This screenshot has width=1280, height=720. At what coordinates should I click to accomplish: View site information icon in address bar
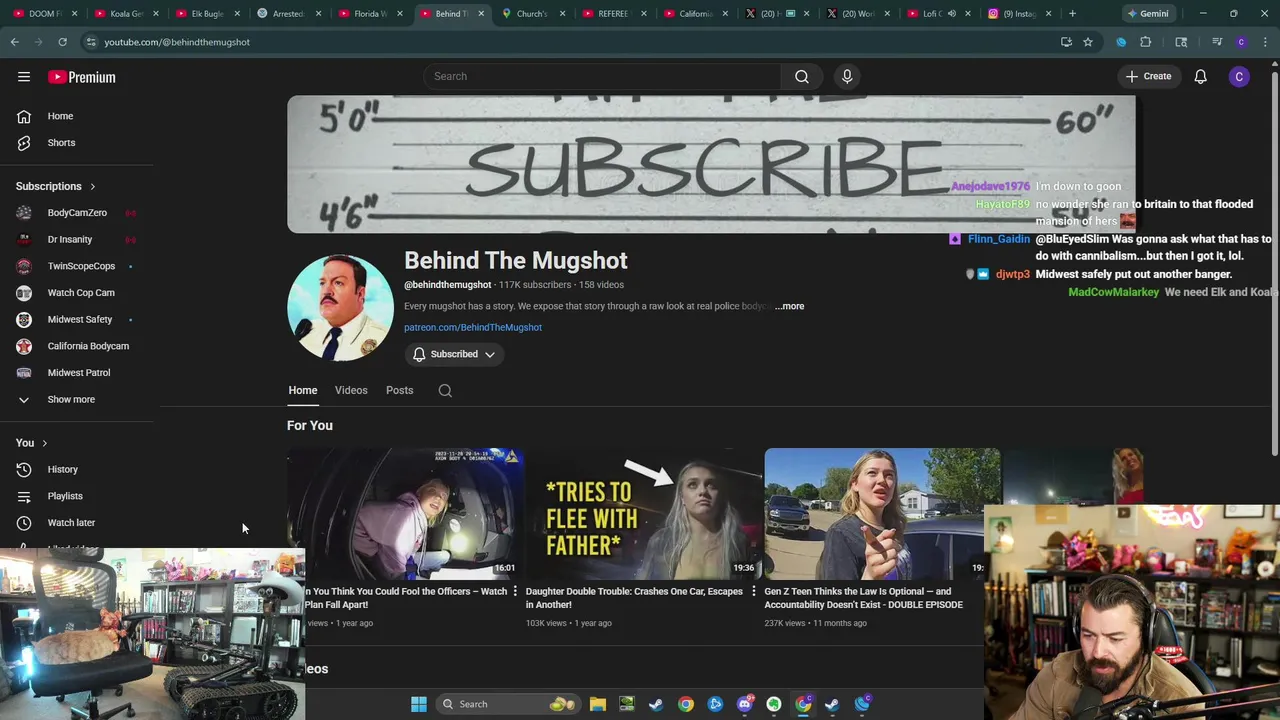pyautogui.click(x=91, y=42)
